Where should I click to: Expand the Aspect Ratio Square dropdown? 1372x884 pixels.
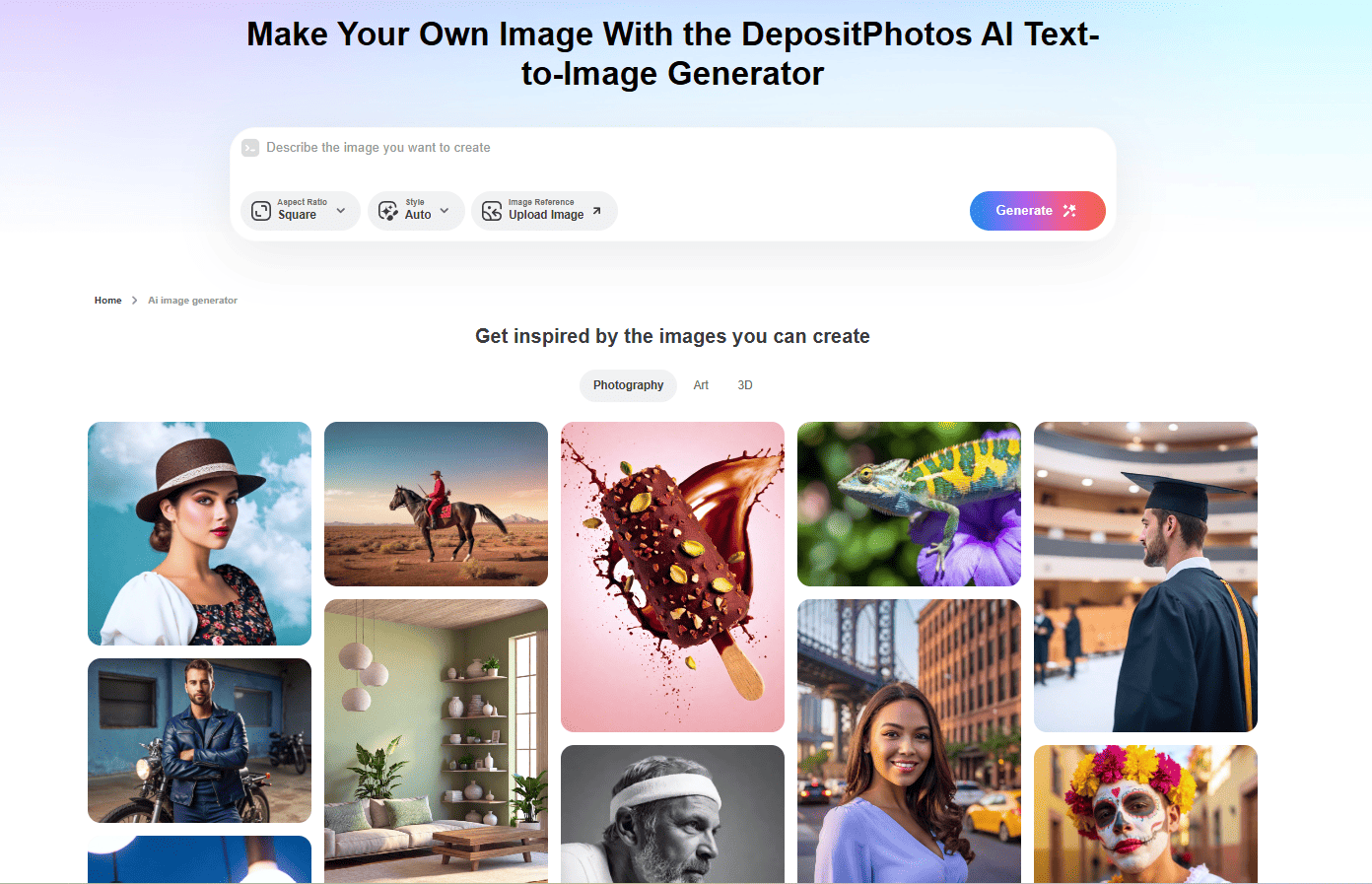[340, 211]
